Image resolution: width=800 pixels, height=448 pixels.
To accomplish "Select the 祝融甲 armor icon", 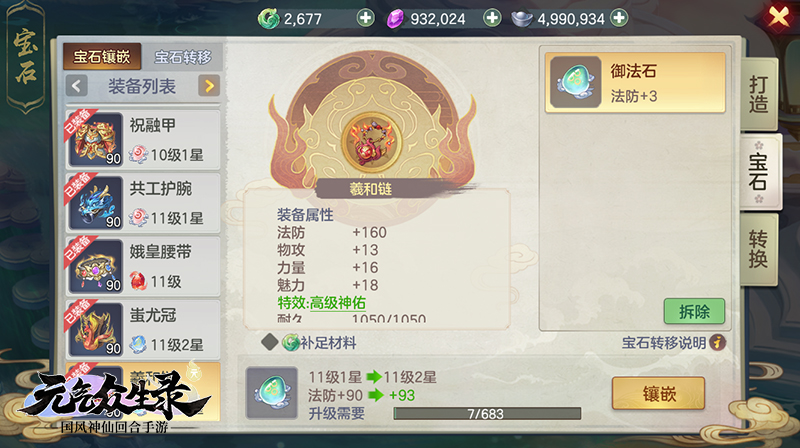I will (x=96, y=139).
